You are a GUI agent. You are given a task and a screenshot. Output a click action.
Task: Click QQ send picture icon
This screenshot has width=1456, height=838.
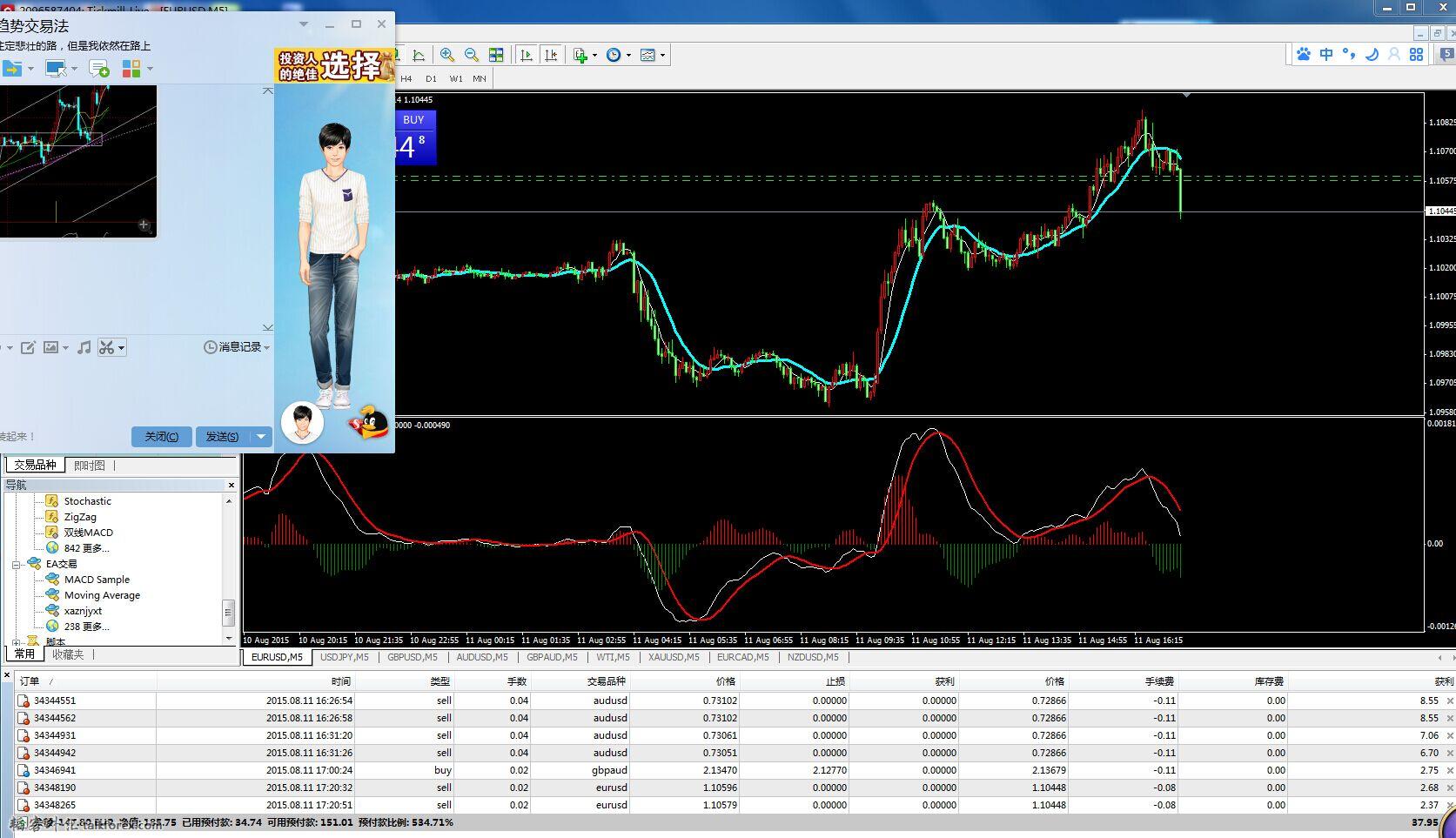(x=50, y=347)
